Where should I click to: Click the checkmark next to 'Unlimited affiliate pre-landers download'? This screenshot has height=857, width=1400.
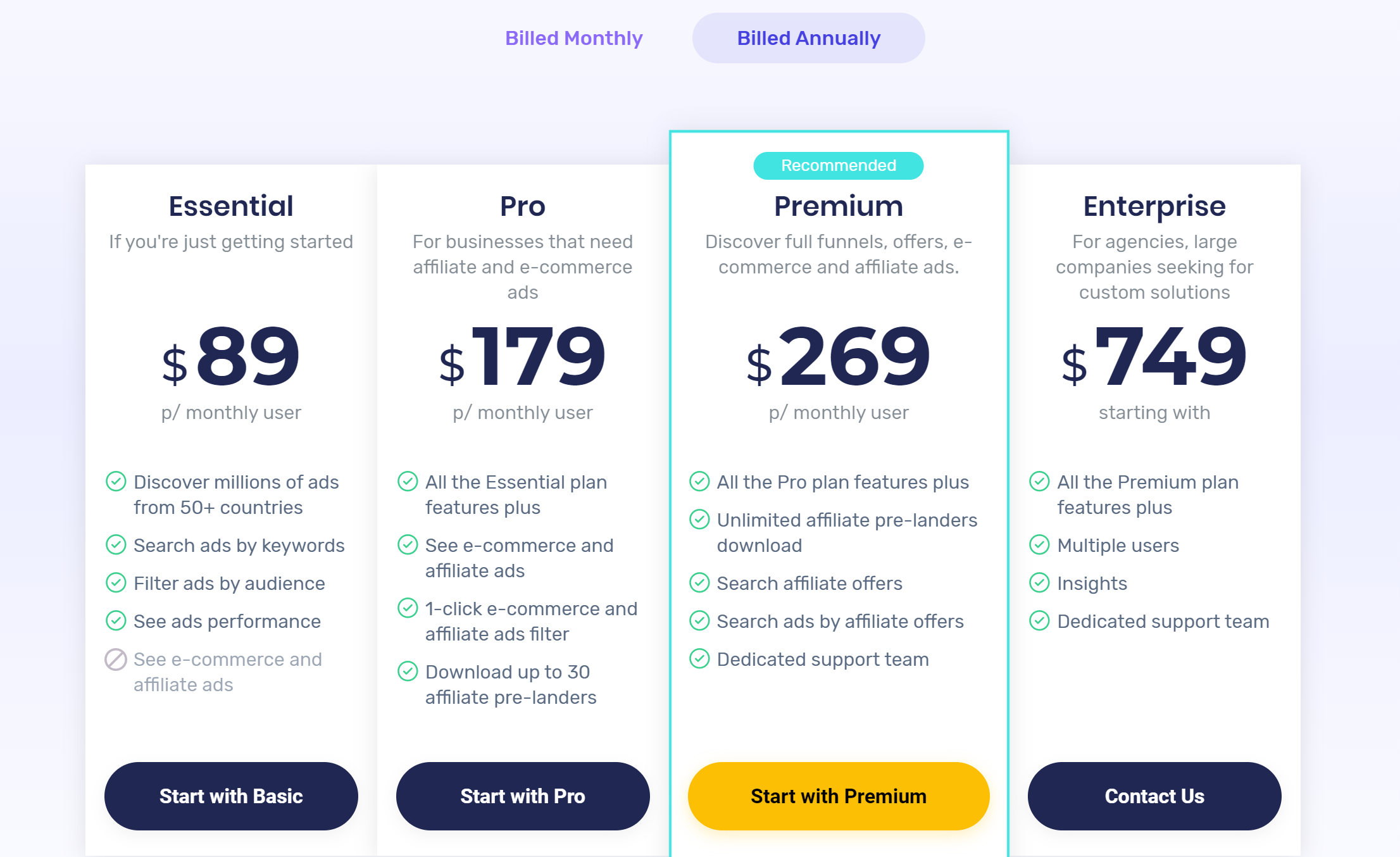tap(699, 520)
